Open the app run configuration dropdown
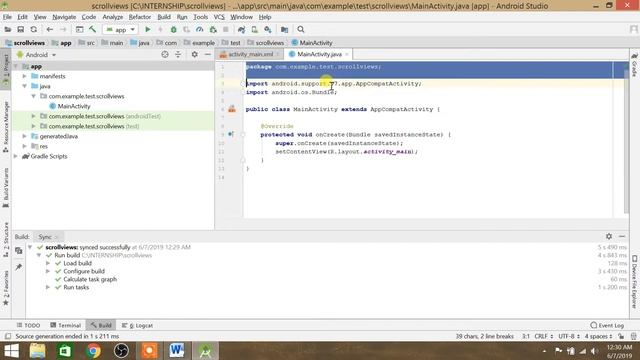Screen dimensions: 640x360 pyautogui.click(x=120, y=29)
